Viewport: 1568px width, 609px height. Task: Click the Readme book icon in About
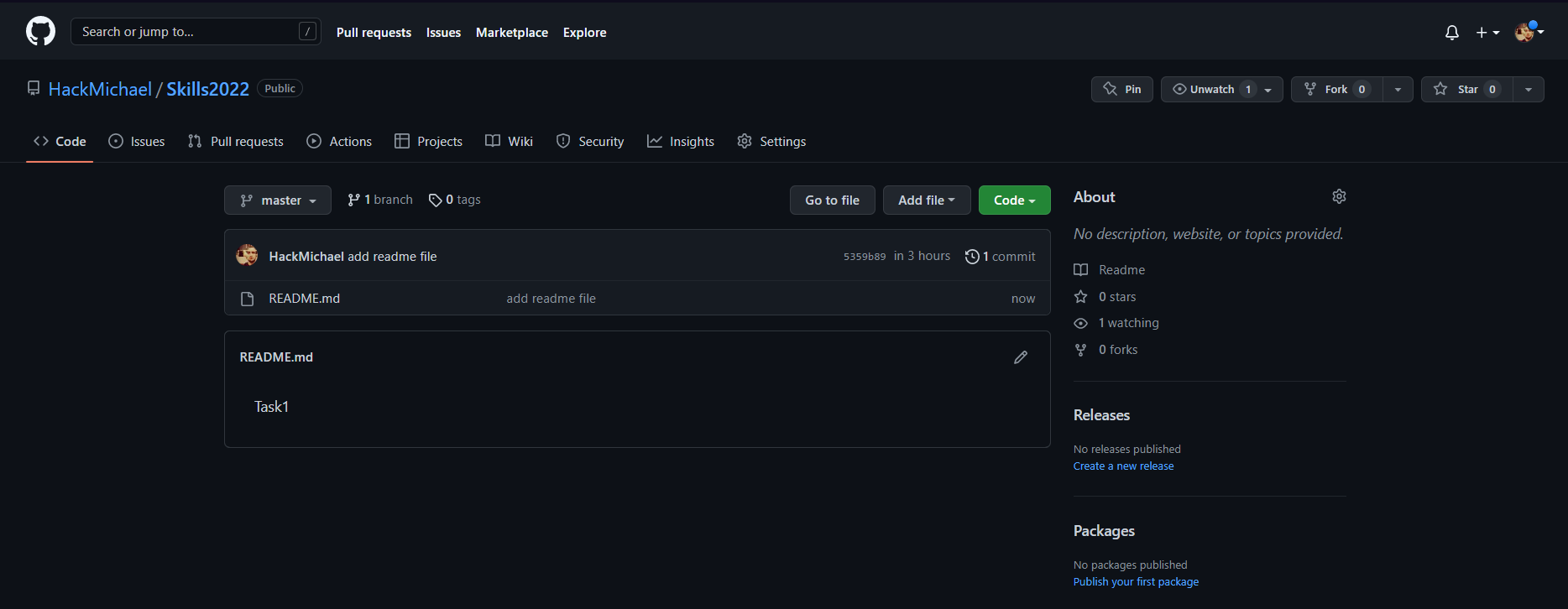[x=1080, y=270]
